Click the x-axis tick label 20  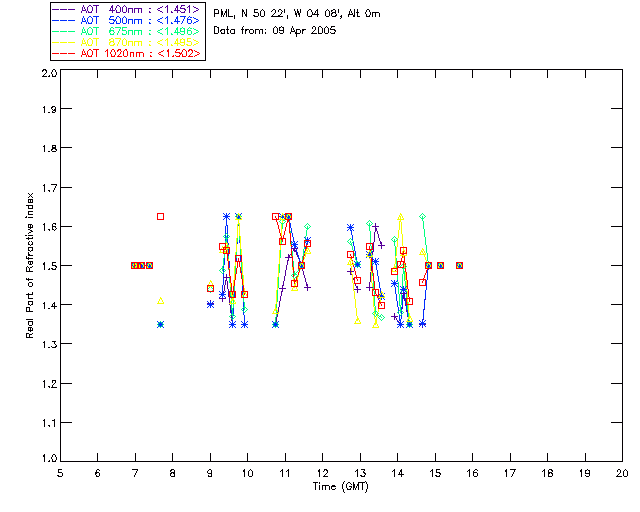622,473
